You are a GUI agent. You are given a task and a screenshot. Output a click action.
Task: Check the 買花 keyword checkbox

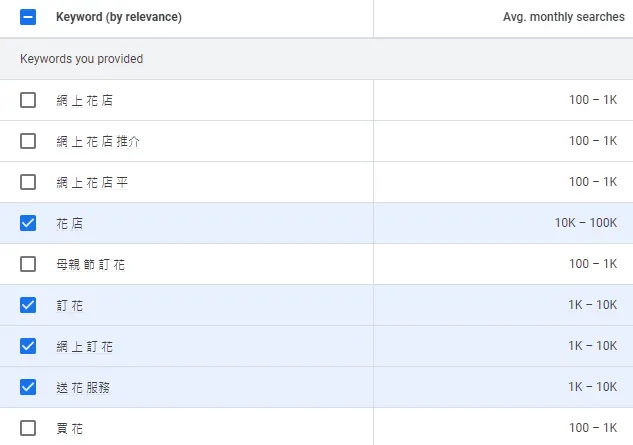click(x=28, y=428)
